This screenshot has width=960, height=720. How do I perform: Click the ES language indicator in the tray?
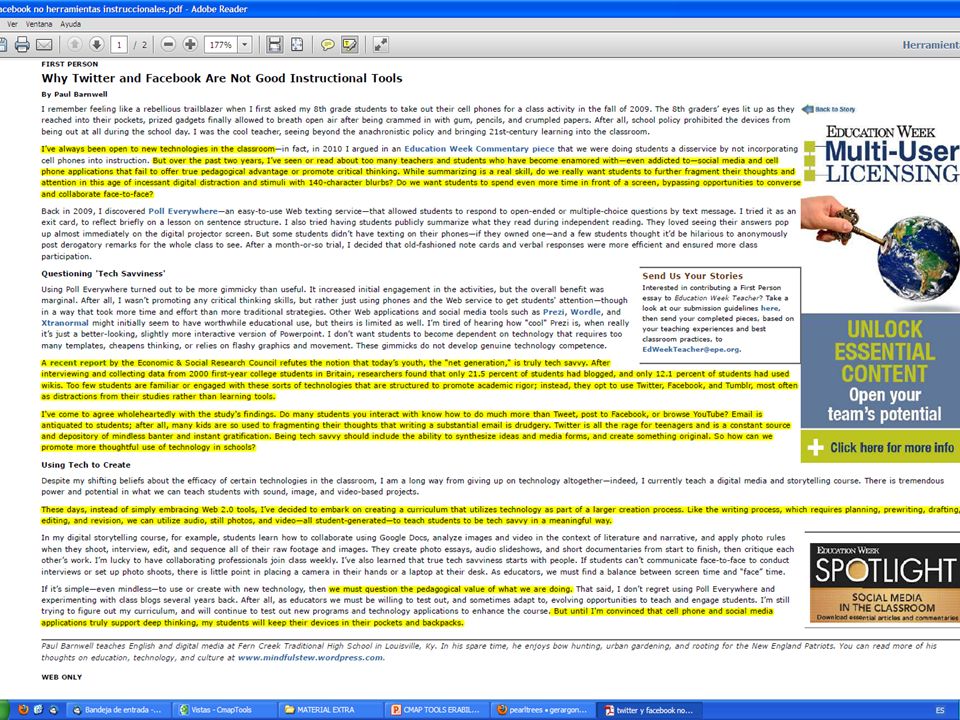[x=940, y=711]
